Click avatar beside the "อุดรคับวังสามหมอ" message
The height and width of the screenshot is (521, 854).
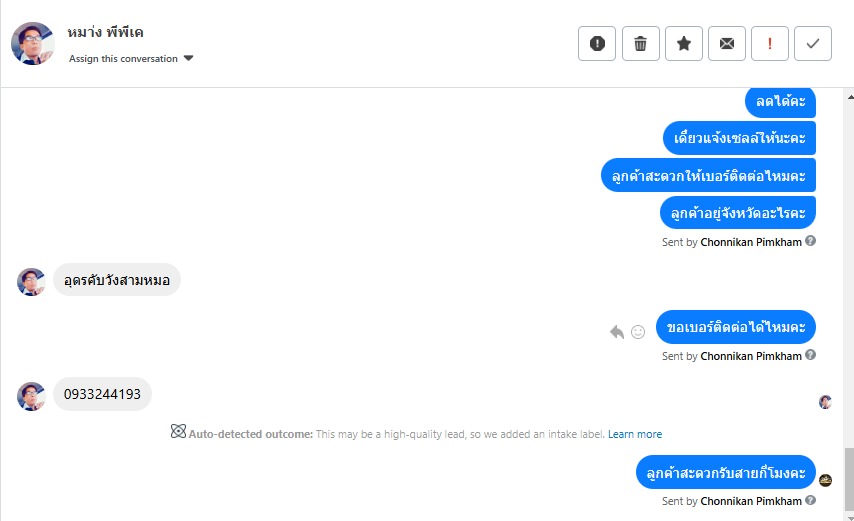click(x=31, y=281)
